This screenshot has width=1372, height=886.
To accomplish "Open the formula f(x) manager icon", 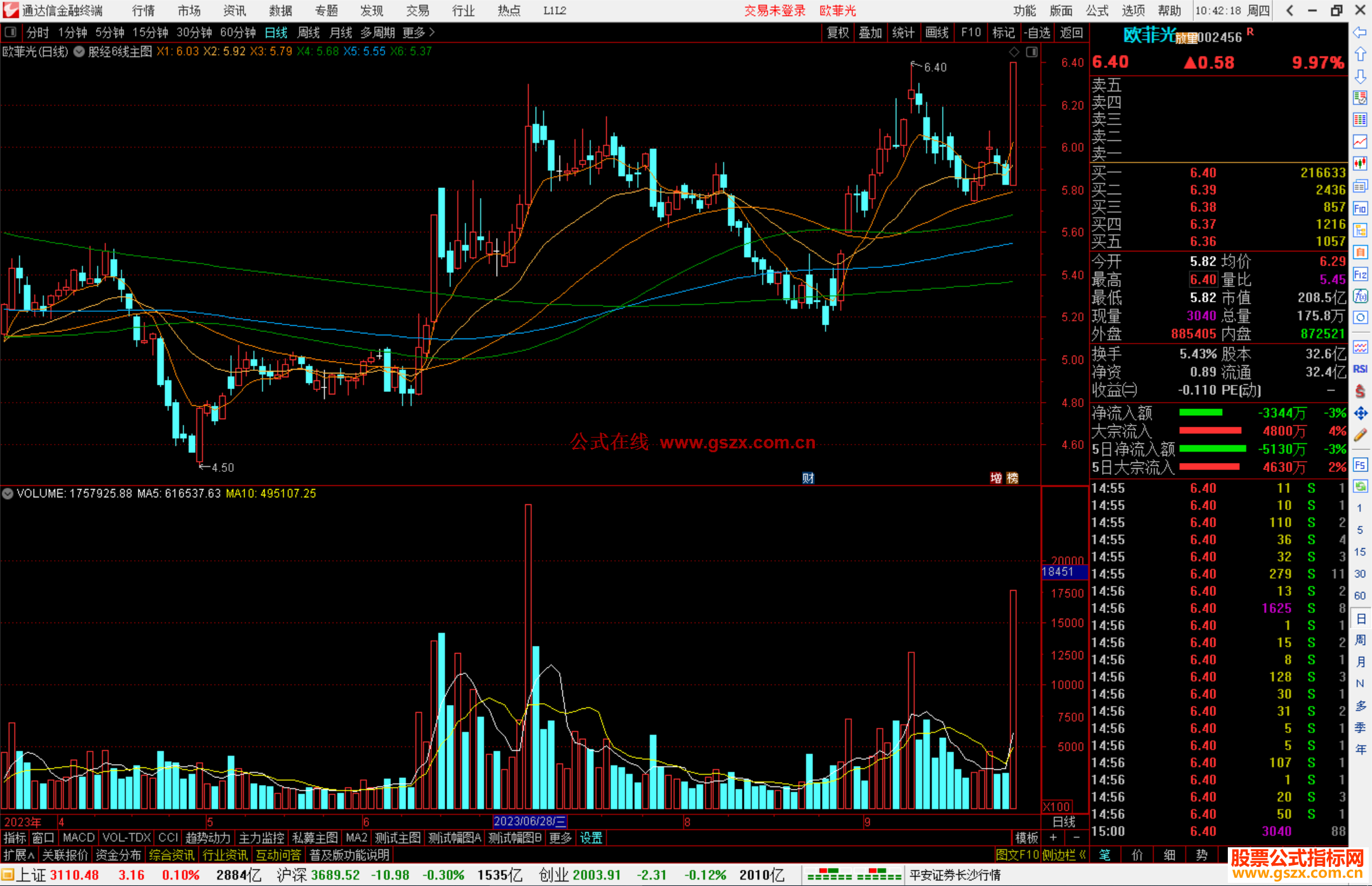I will (1360, 296).
